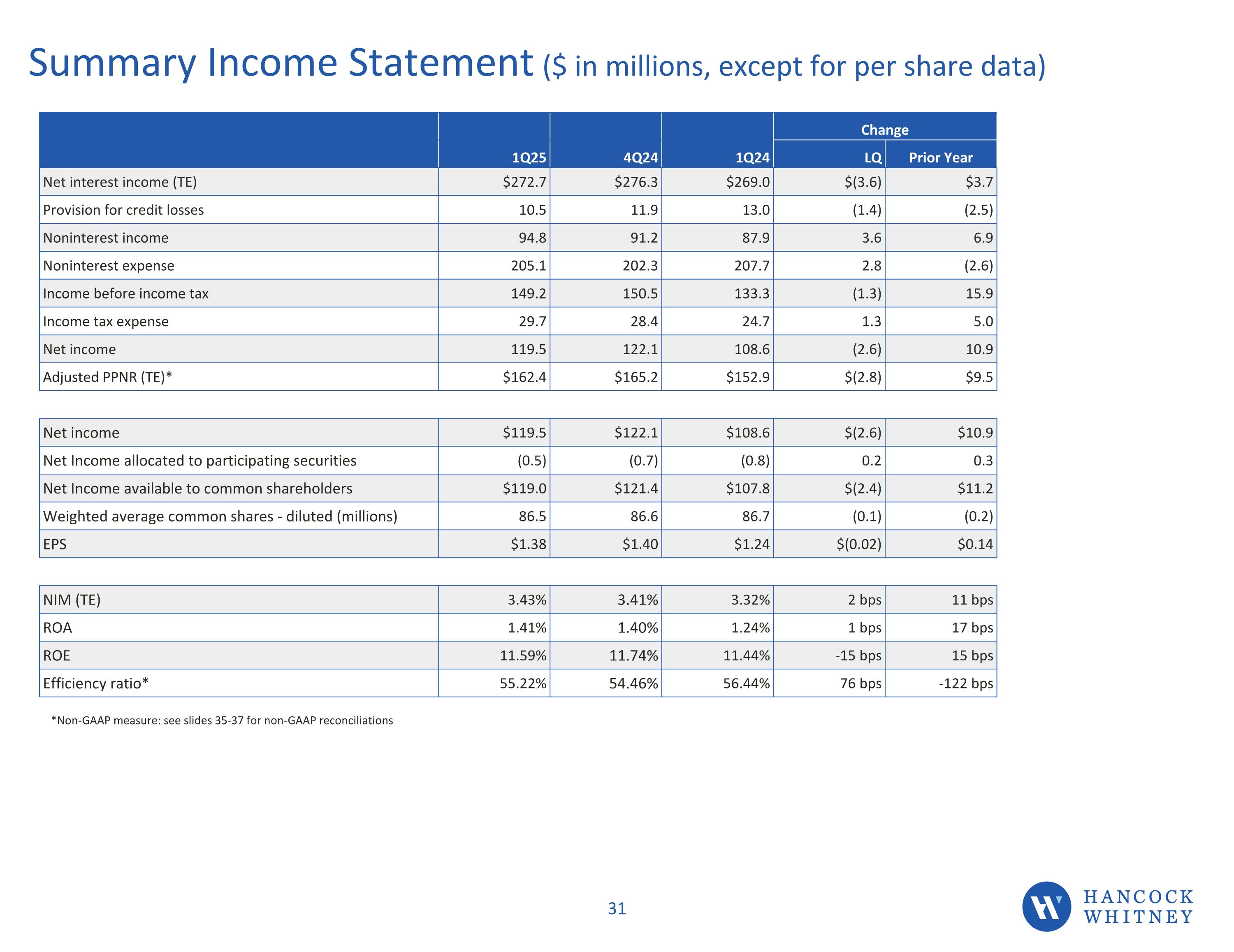This screenshot has width=1234, height=952.
Task: Click the page number 31
Action: pyautogui.click(x=617, y=908)
